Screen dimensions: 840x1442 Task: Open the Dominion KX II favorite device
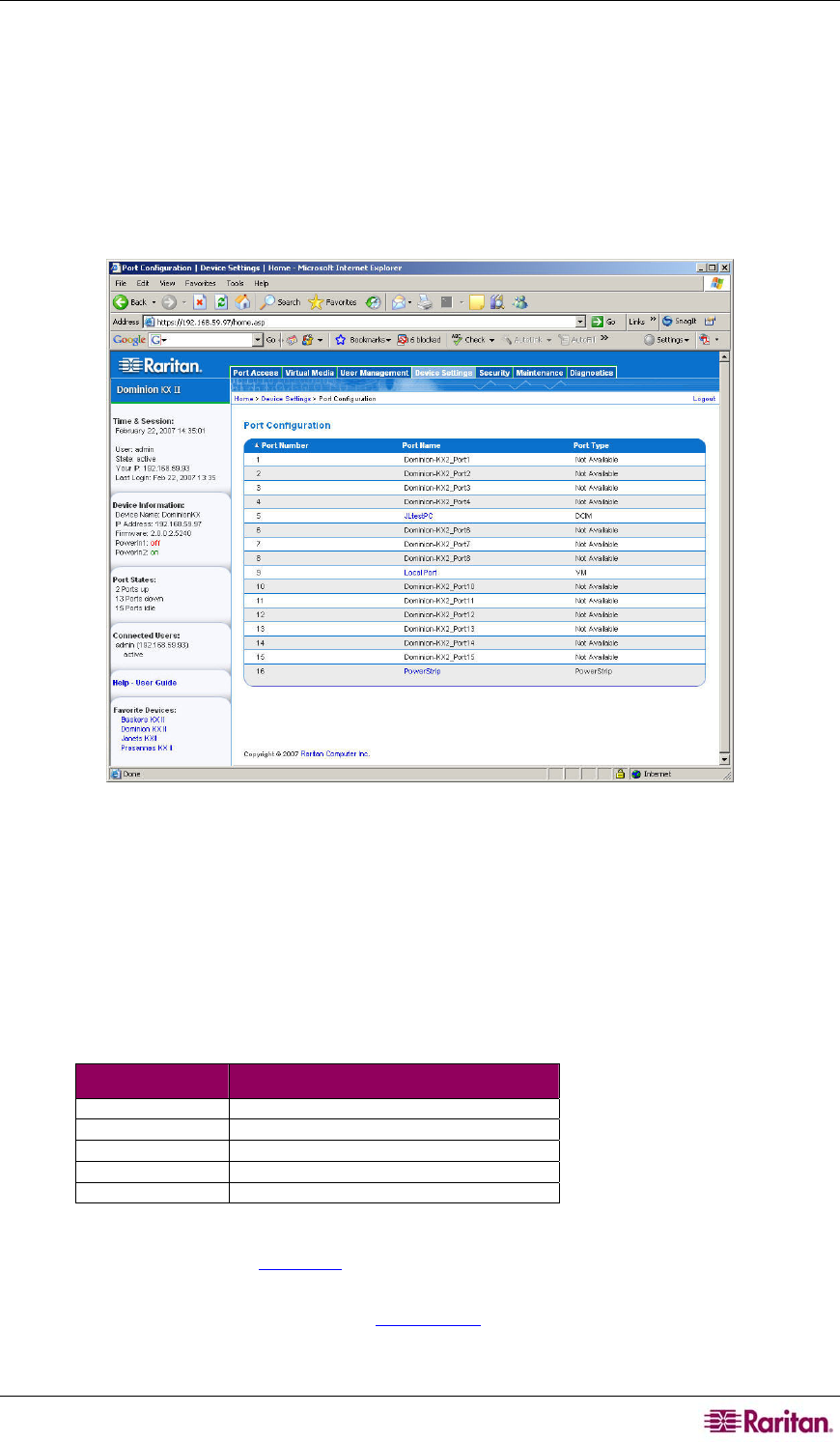tap(144, 729)
